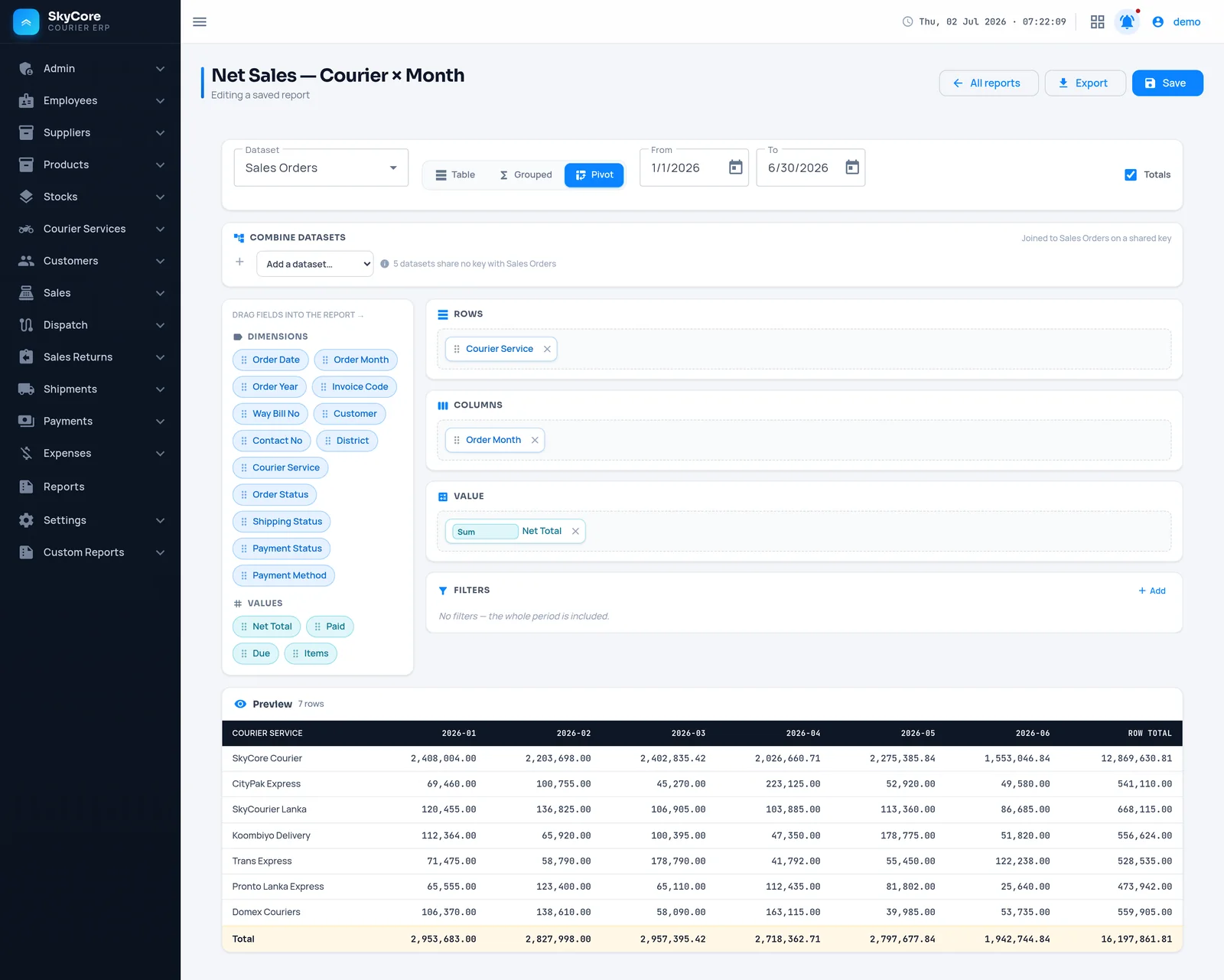Save the report
1224x980 pixels.
click(1167, 83)
